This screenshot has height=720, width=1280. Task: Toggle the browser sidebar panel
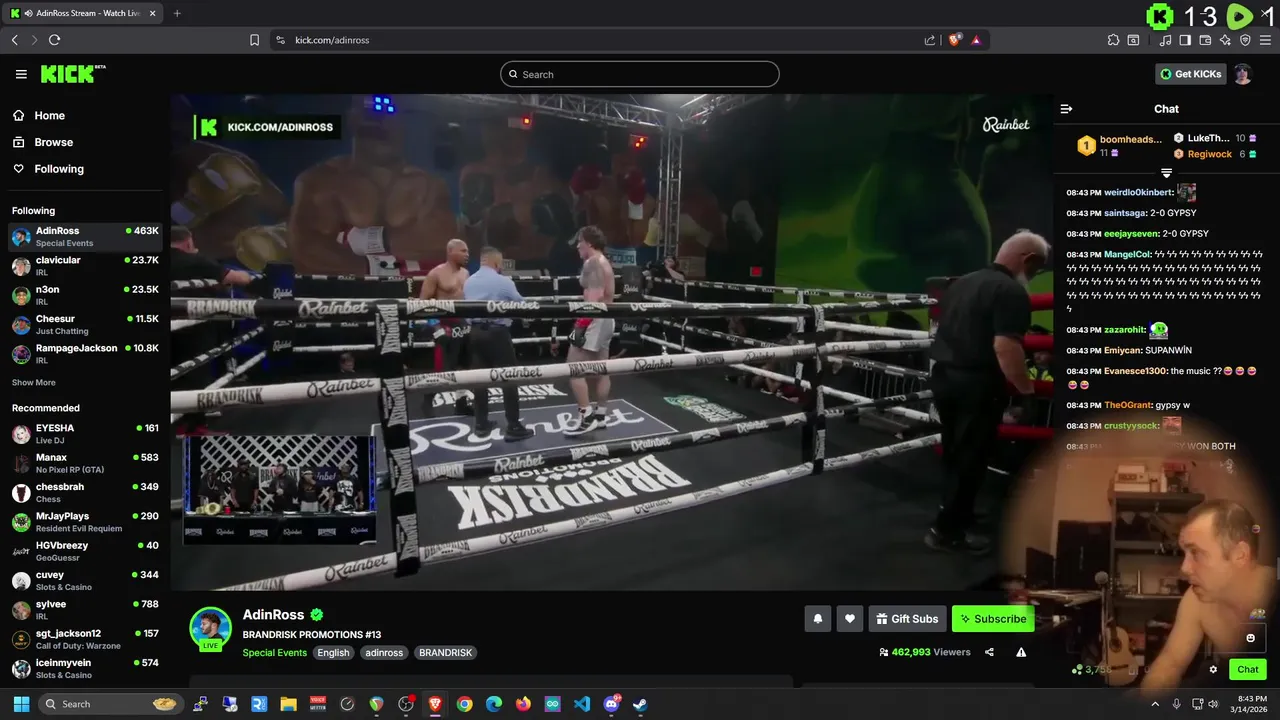[1185, 40]
